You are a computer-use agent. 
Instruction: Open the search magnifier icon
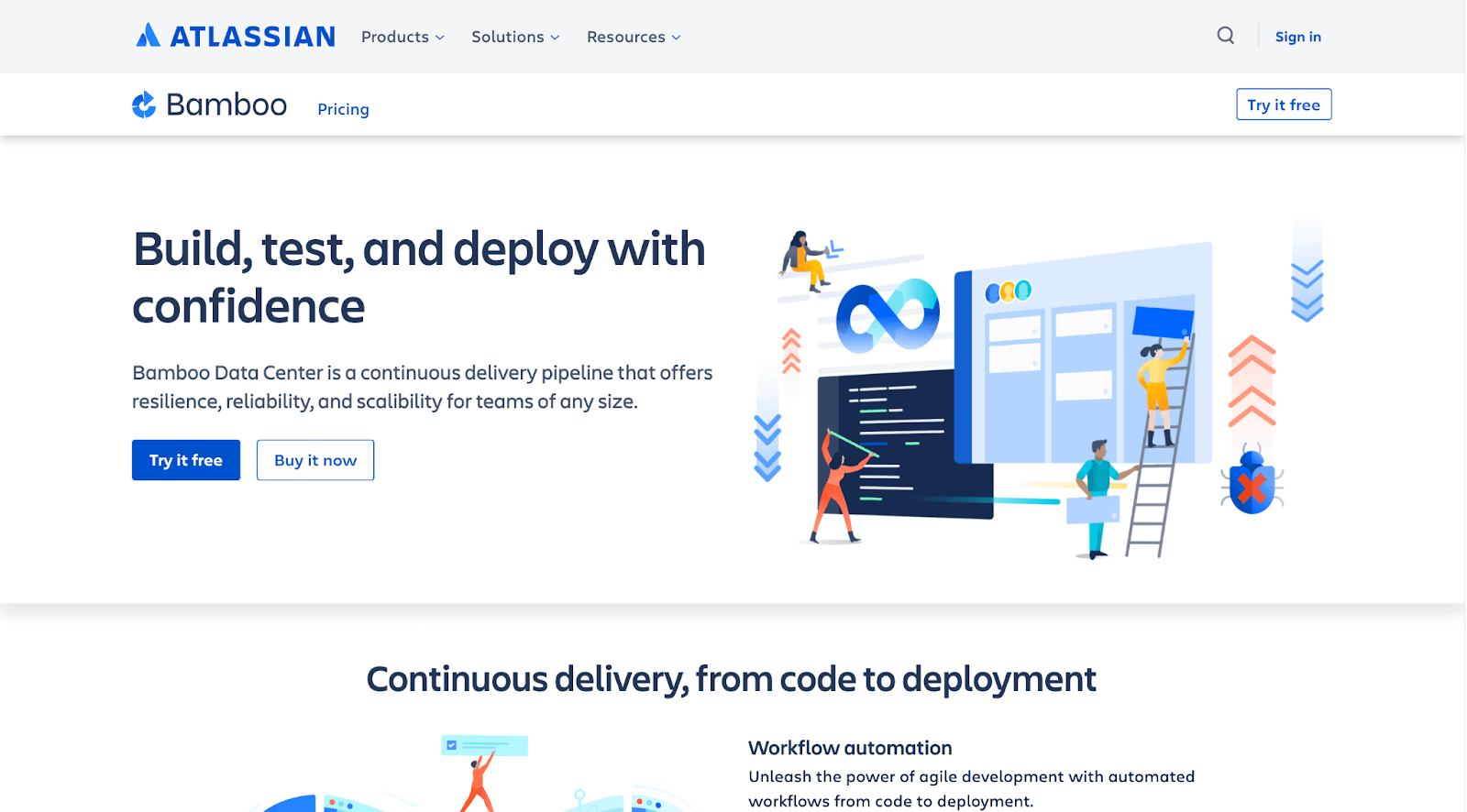point(1226,36)
